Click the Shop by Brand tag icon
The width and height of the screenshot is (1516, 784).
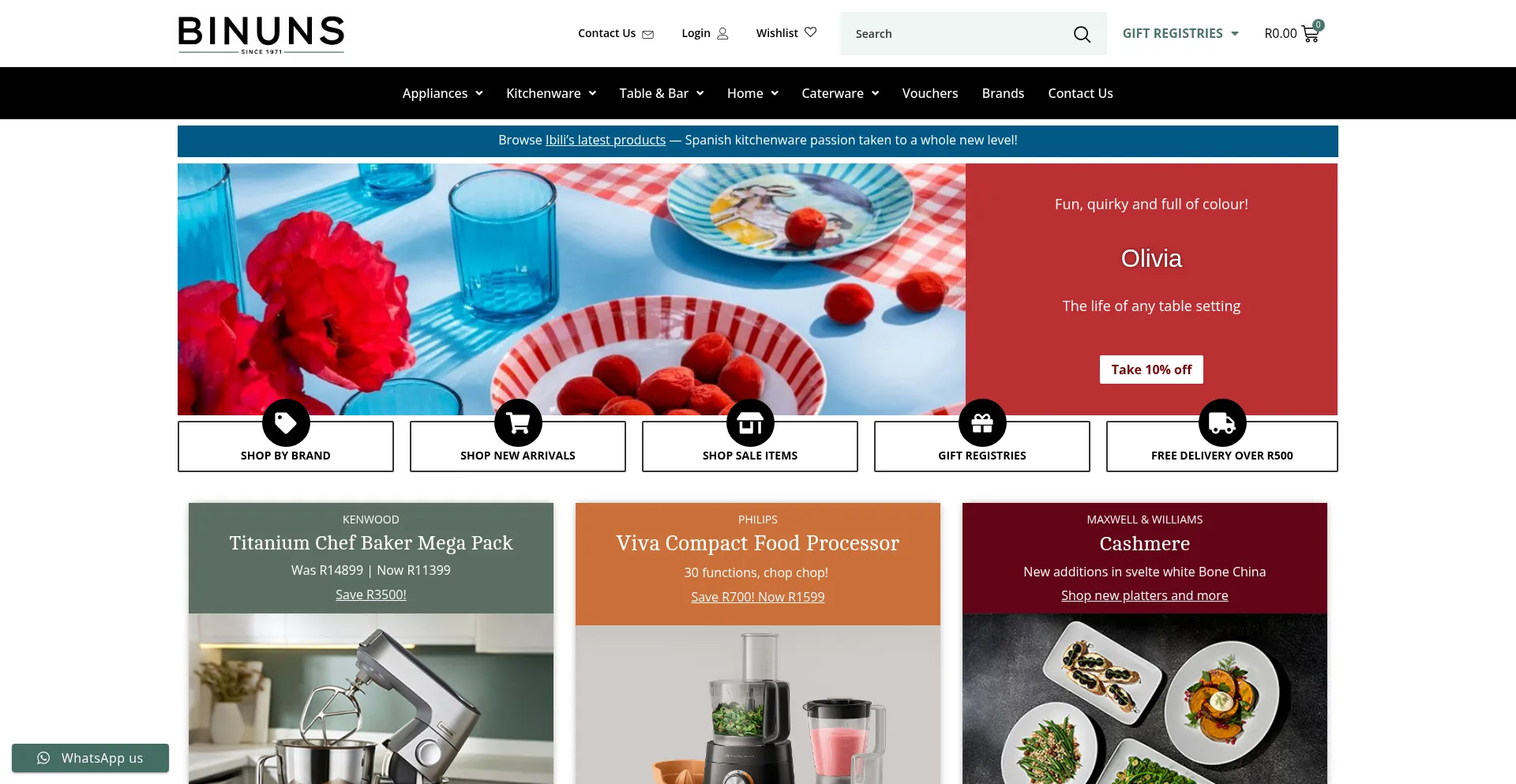(286, 423)
